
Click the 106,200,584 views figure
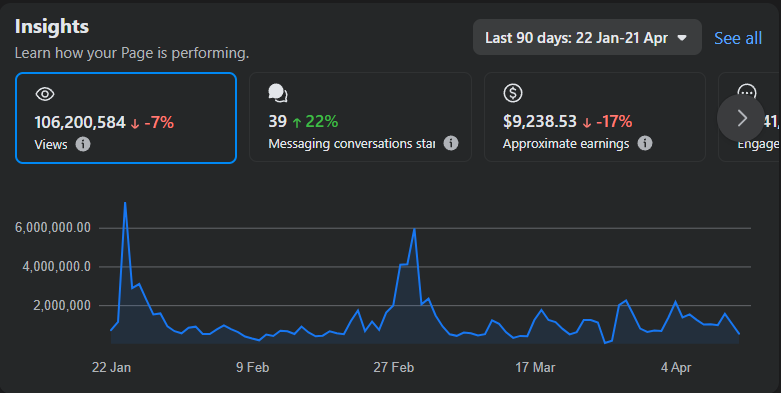click(80, 122)
